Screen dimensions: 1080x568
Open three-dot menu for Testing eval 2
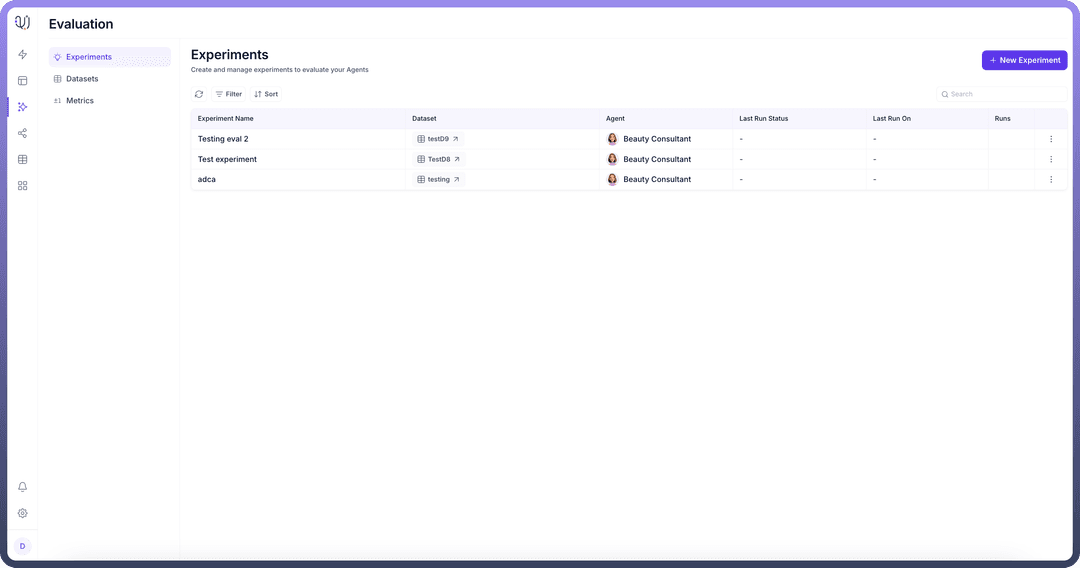coord(1051,139)
